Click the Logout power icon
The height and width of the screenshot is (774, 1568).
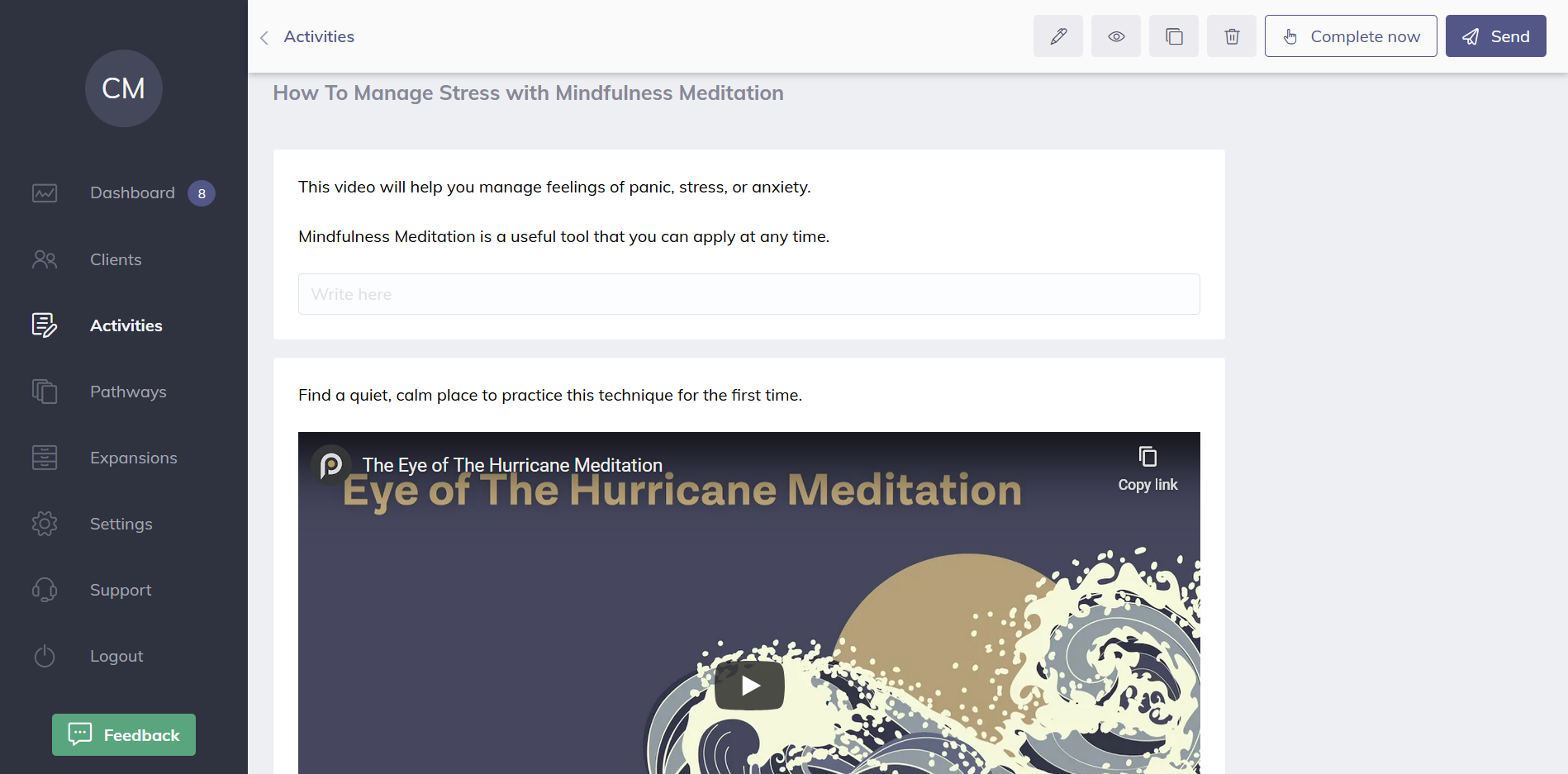[45, 656]
